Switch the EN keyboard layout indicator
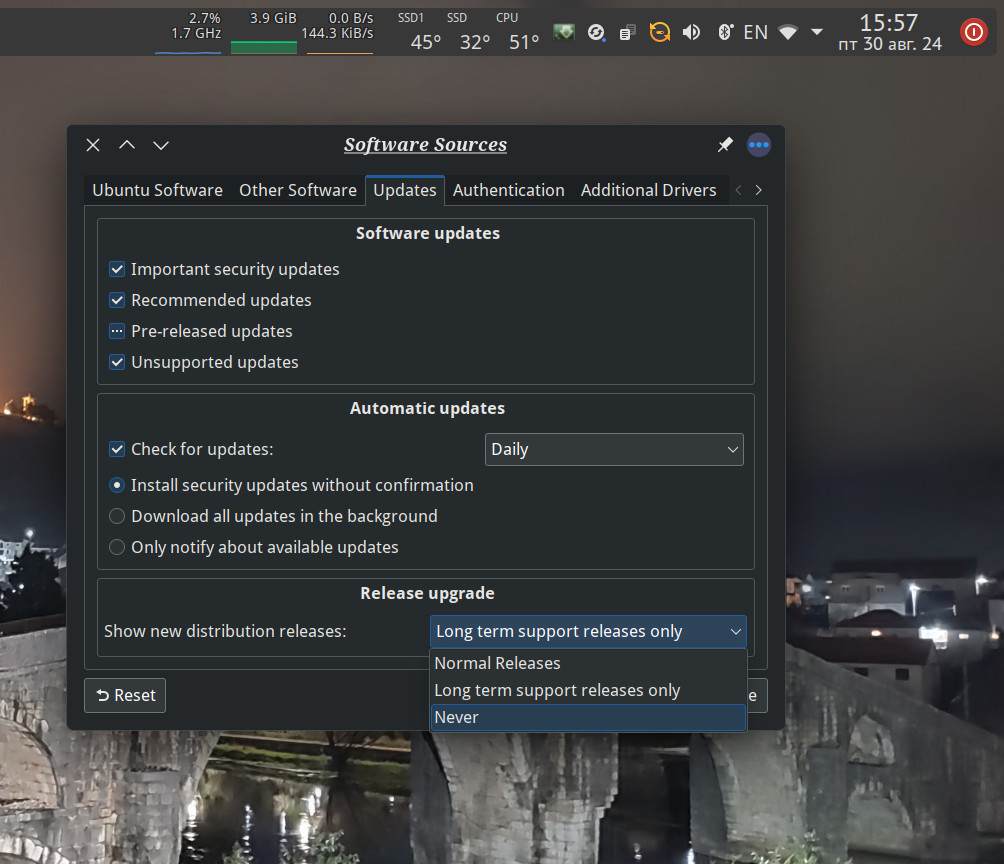The width and height of the screenshot is (1004, 864). [x=756, y=32]
